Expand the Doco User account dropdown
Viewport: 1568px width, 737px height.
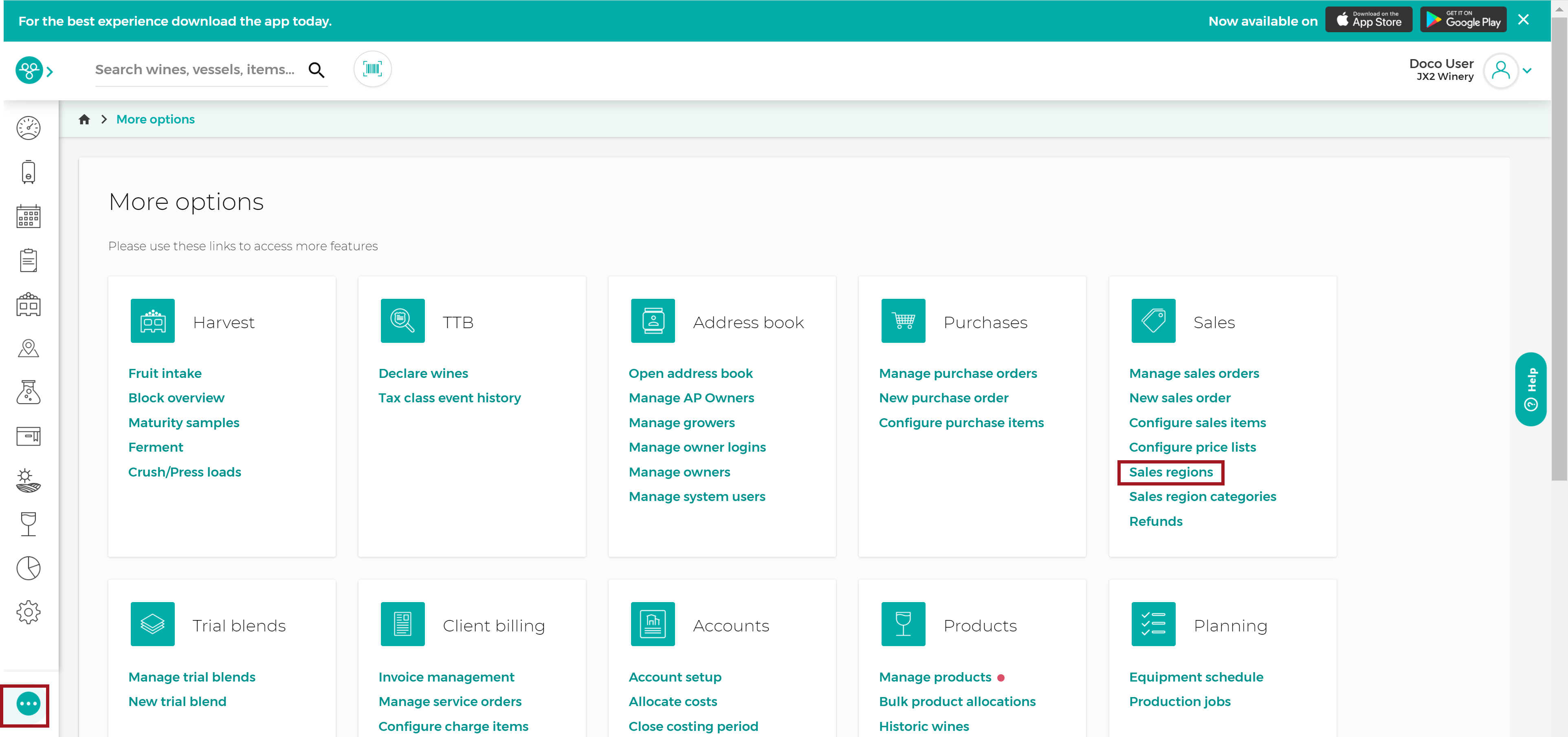pos(1526,71)
